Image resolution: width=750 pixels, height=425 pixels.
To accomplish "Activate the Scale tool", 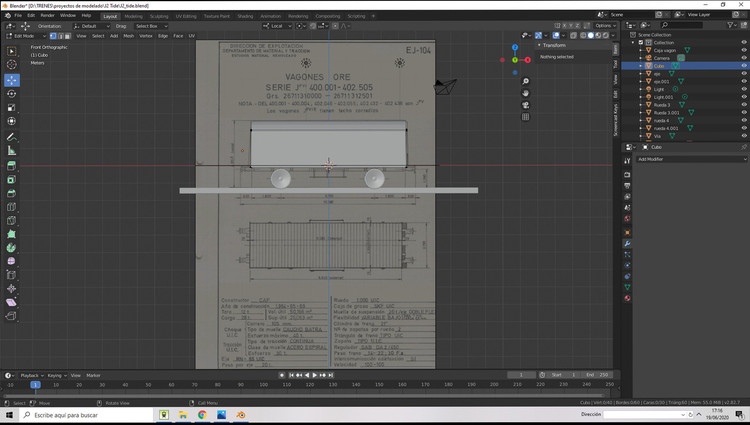I will click(12, 108).
